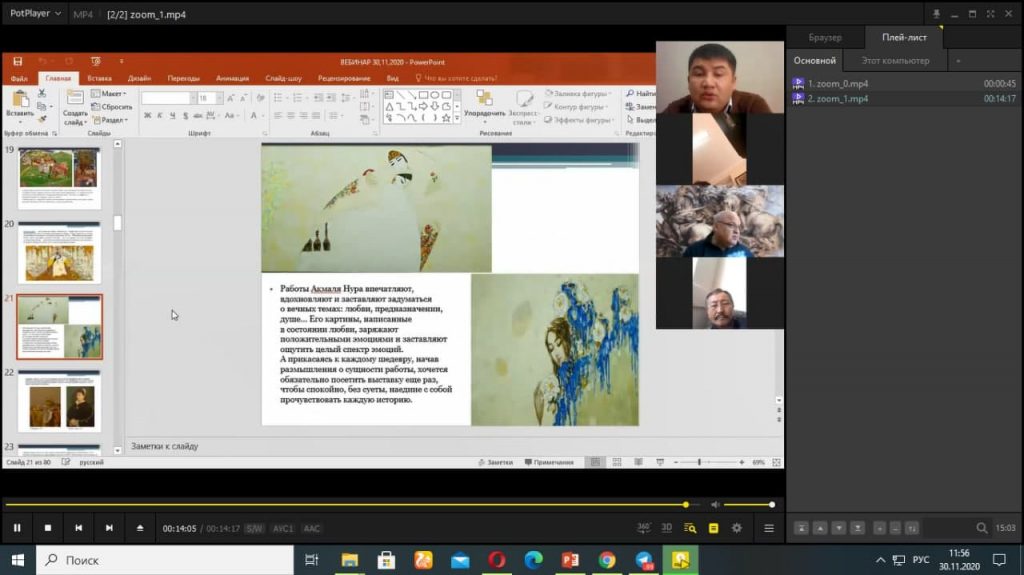Click the yellow video seek bar
1024x575 pixels.
click(x=340, y=504)
